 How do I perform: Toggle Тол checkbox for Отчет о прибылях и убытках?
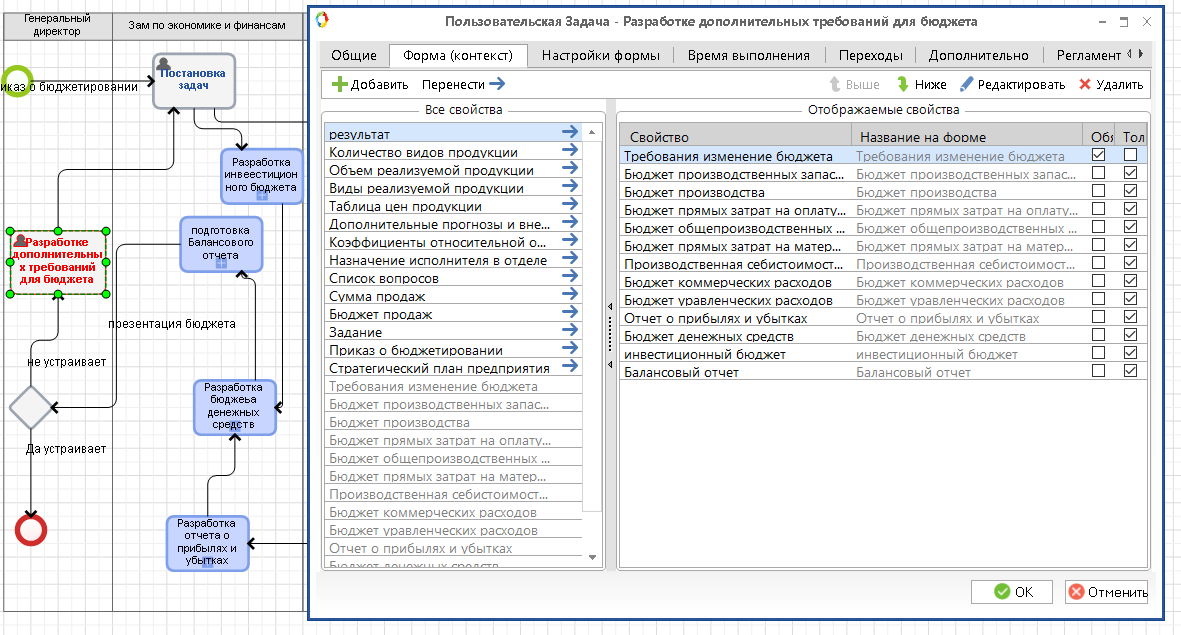point(1130,317)
